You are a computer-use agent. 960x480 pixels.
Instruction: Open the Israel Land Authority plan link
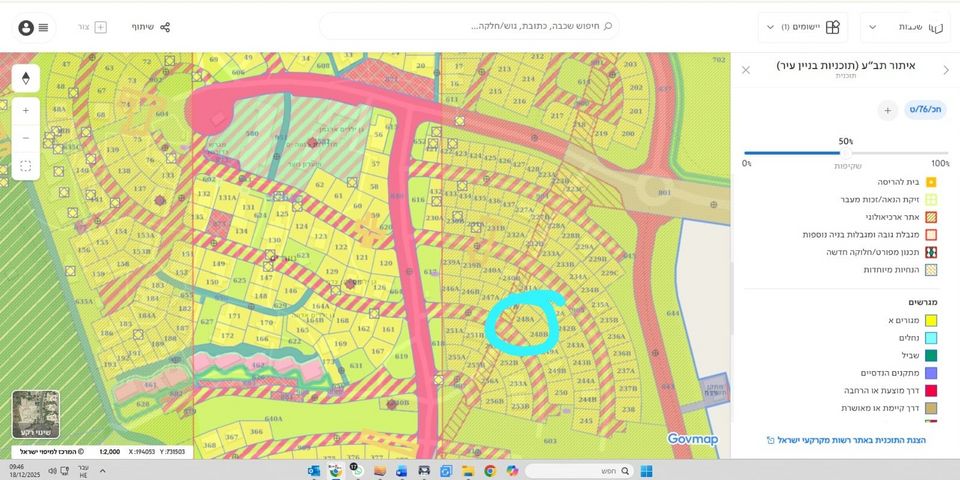pyautogui.click(x=845, y=440)
